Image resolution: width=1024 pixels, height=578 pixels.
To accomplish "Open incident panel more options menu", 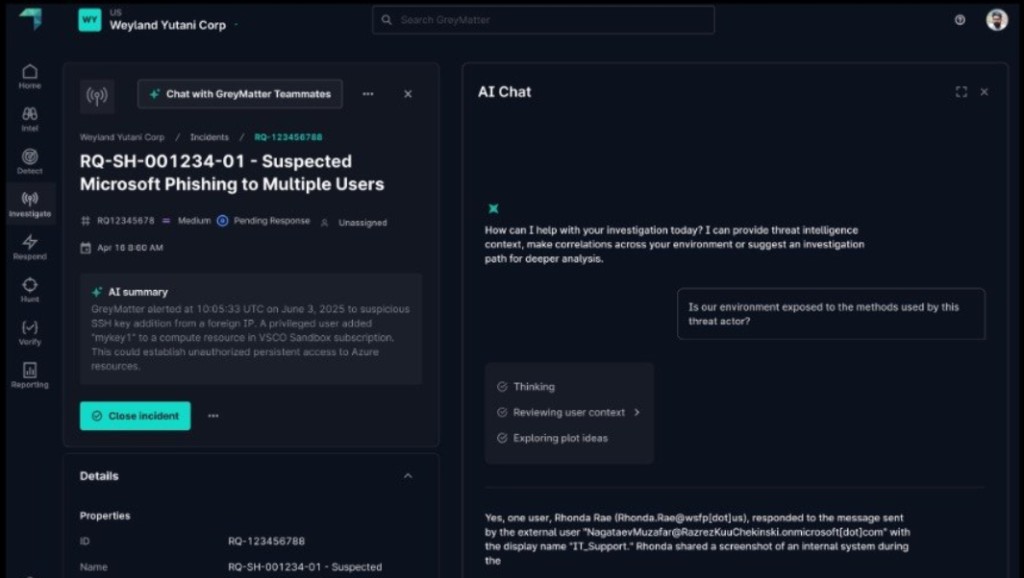I will coord(368,94).
